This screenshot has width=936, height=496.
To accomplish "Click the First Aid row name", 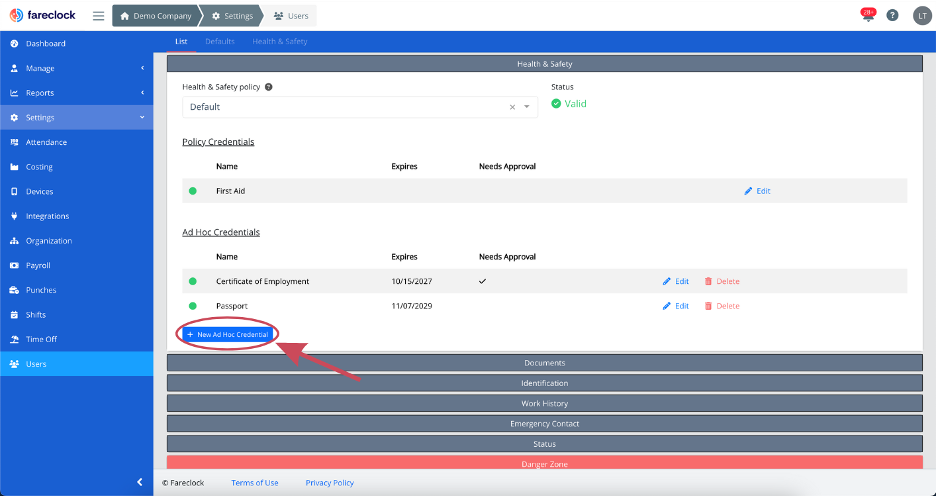I will [230, 191].
